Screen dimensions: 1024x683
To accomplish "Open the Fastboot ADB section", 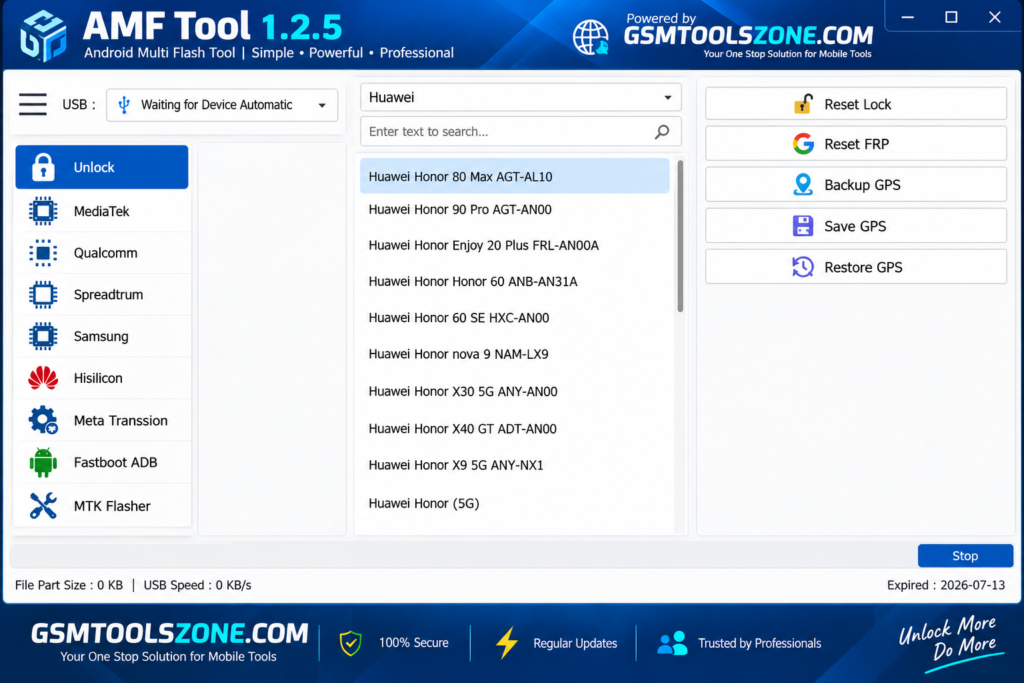I will click(103, 462).
